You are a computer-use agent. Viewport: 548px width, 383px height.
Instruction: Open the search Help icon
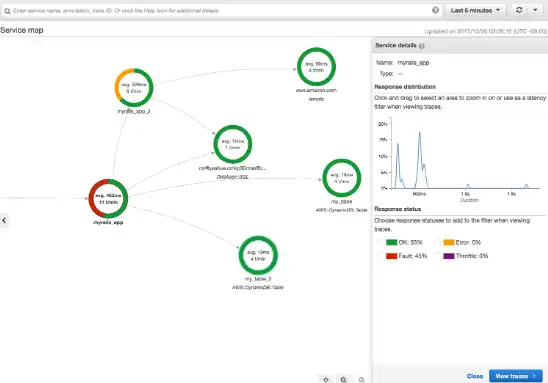pyautogui.click(x=435, y=10)
